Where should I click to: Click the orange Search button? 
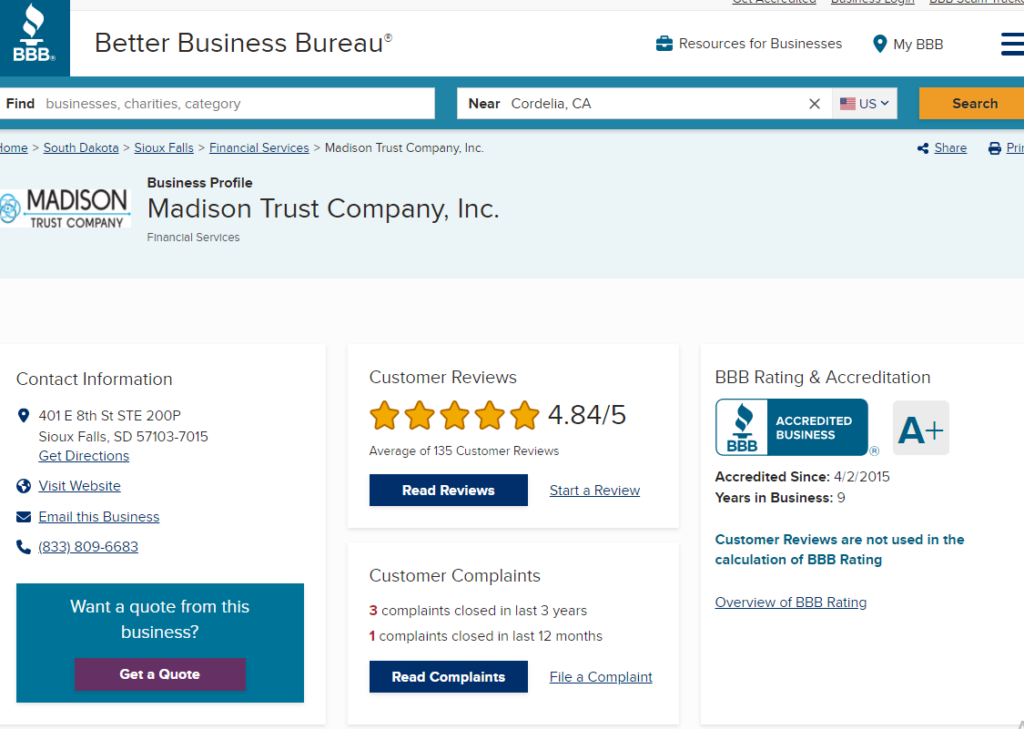point(972,103)
